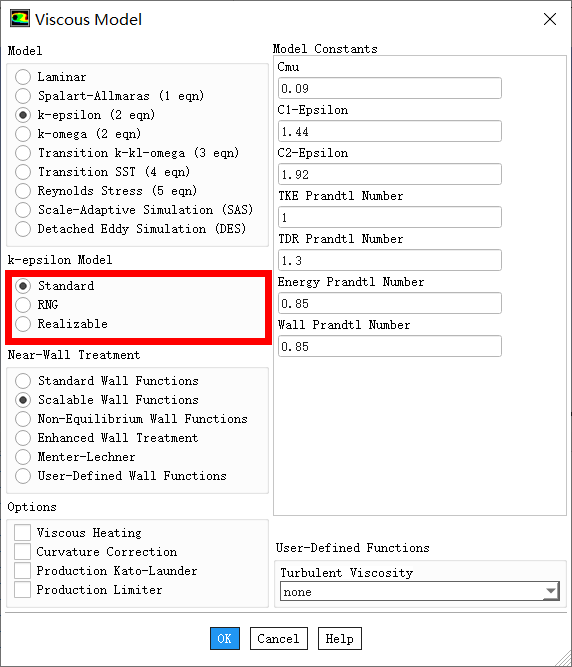
Task: Choose Reynolds Stress (5 eqn) model
Action: click(x=23, y=191)
